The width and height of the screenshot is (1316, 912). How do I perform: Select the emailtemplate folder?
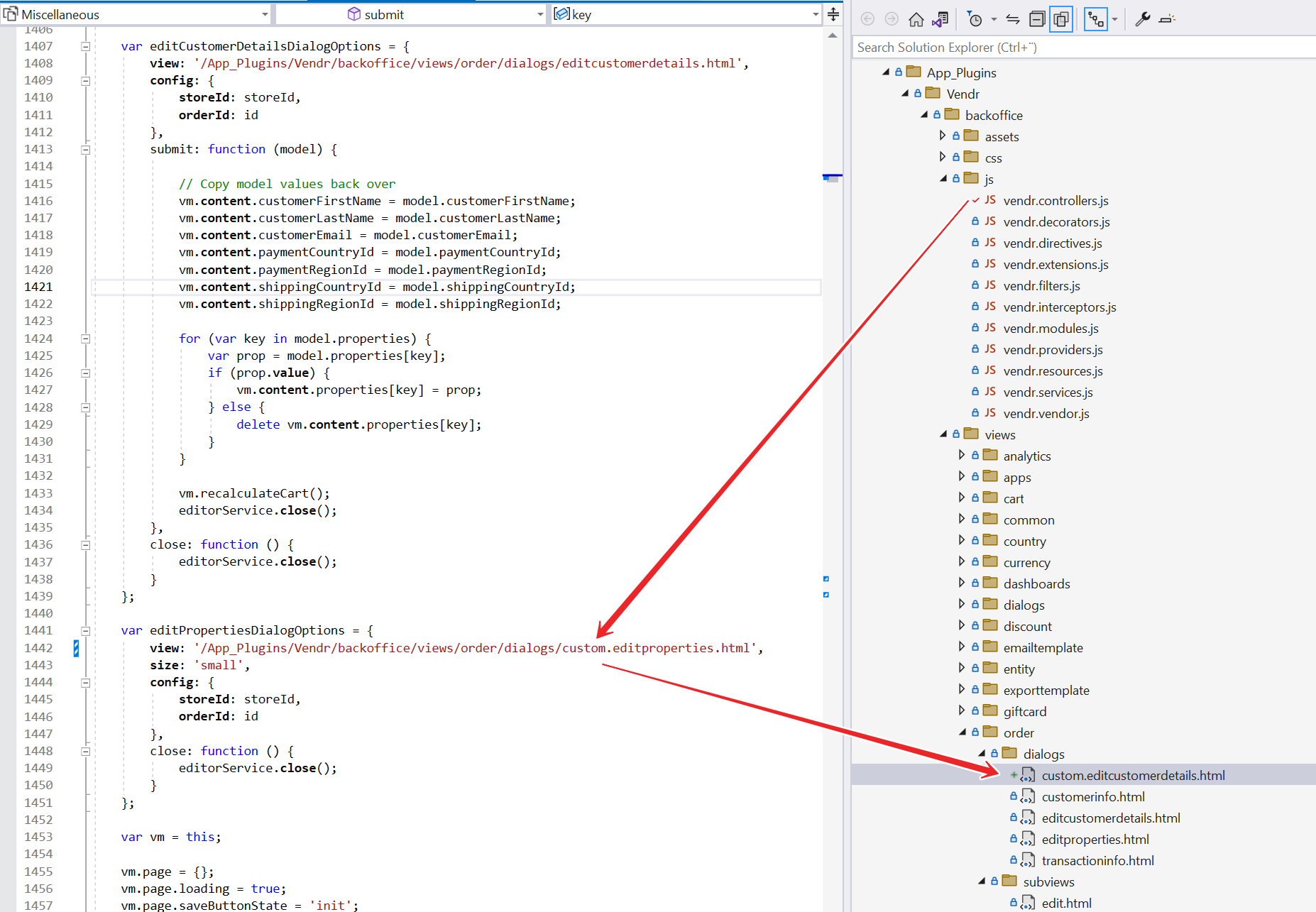1043,648
